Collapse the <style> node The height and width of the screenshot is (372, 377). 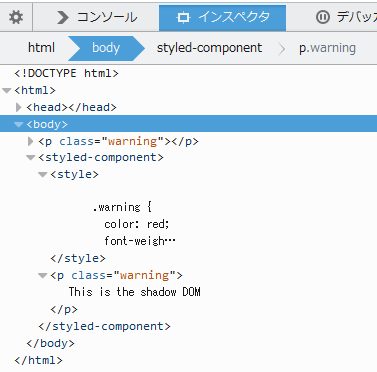coord(43,175)
